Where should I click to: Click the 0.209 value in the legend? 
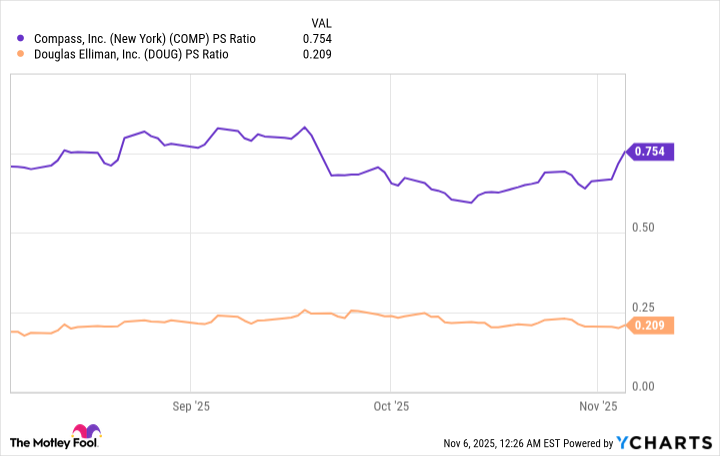(x=320, y=54)
